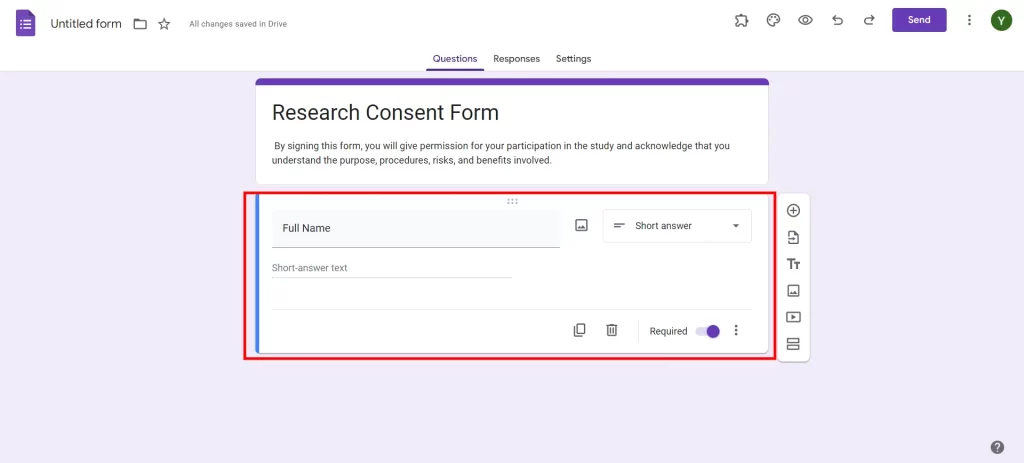Add an image from sidebar

(x=793, y=291)
